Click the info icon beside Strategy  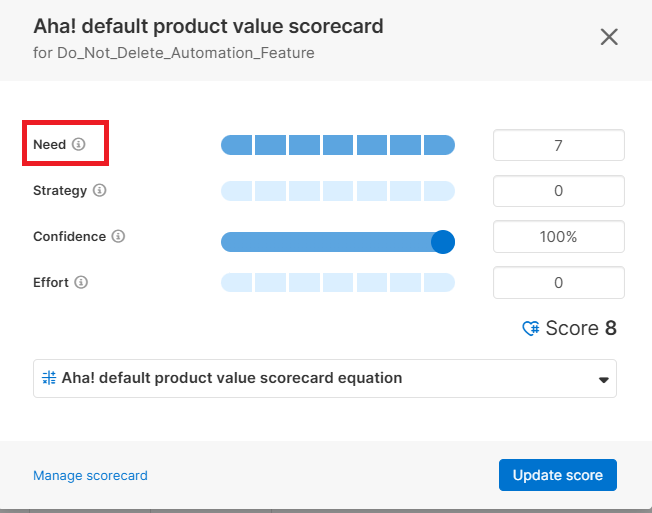pos(99,190)
